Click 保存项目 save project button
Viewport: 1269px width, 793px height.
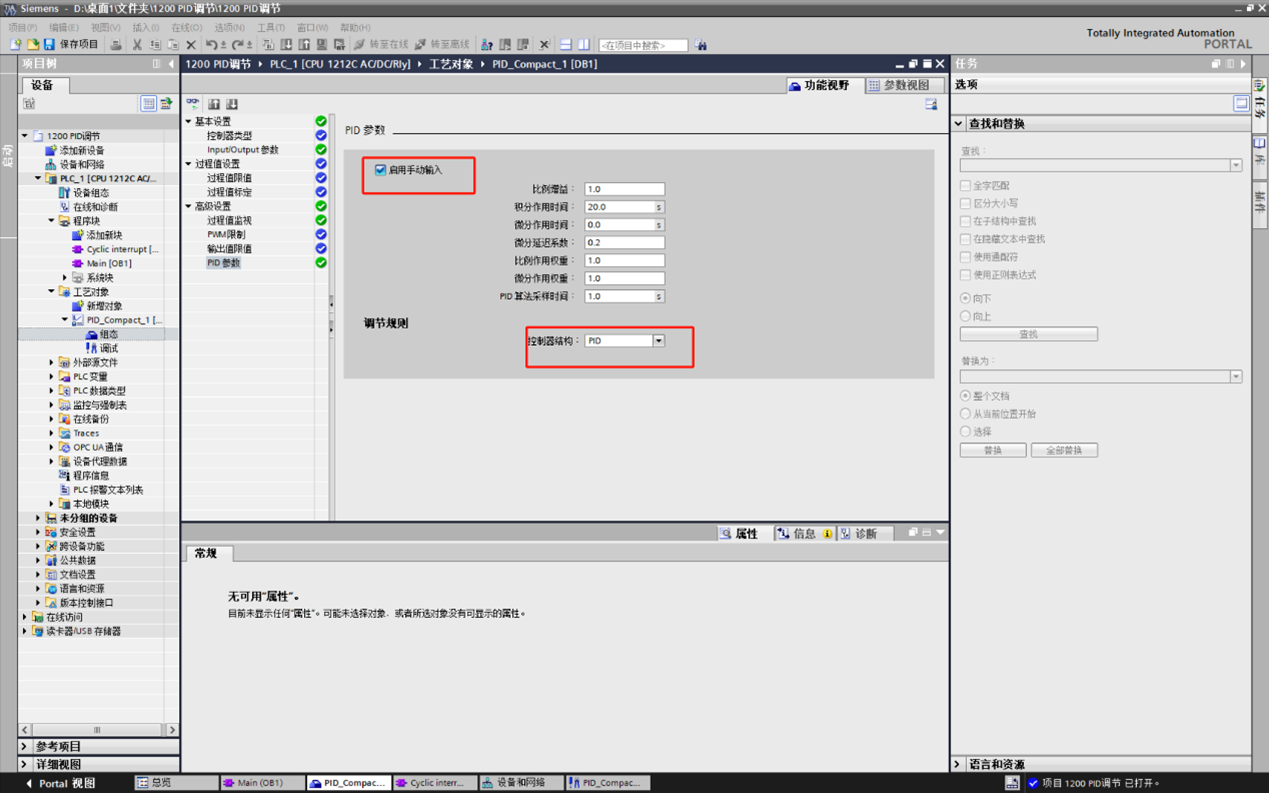click(x=70, y=45)
